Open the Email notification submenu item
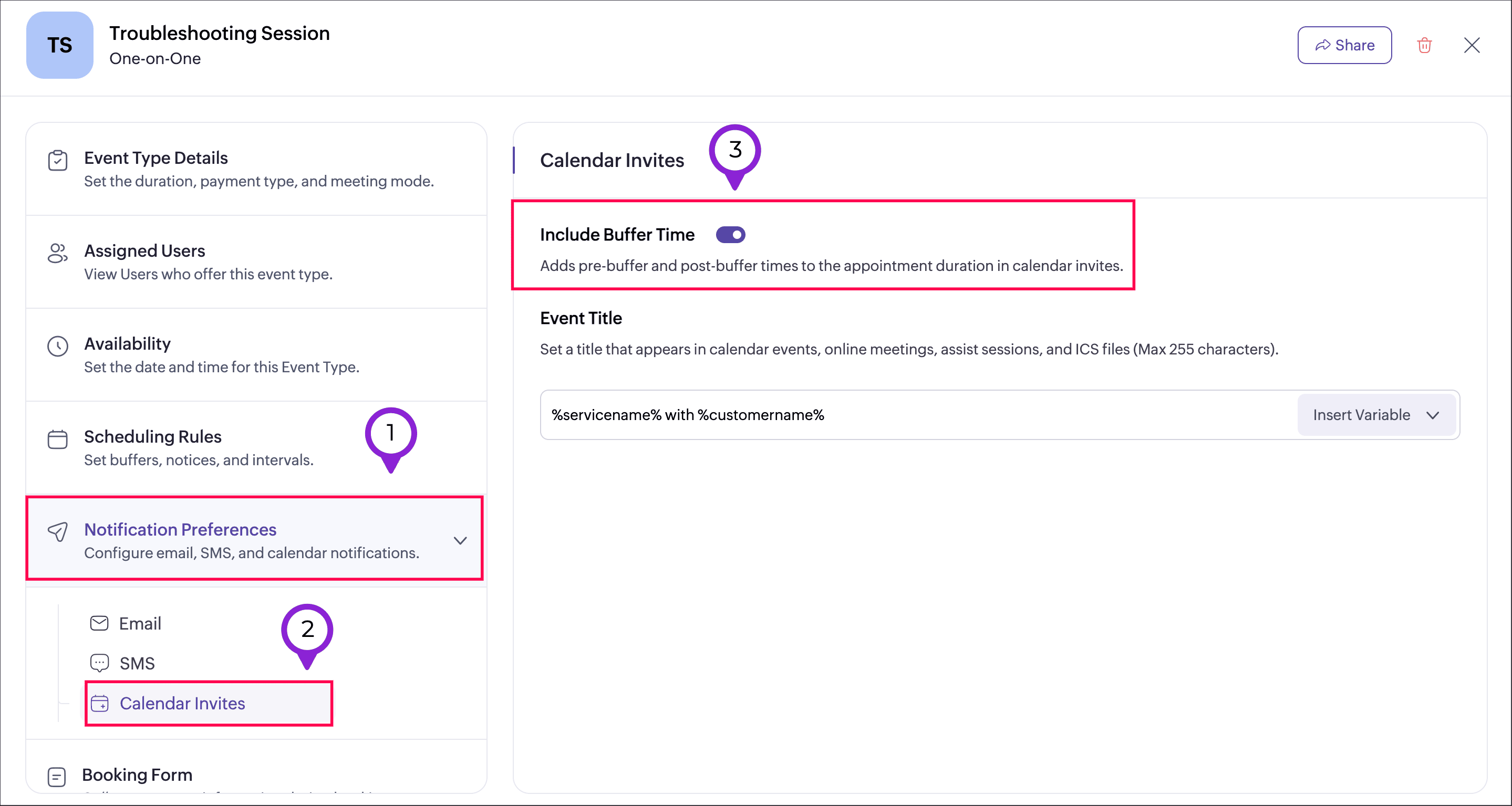This screenshot has height=806, width=1512. coord(140,624)
